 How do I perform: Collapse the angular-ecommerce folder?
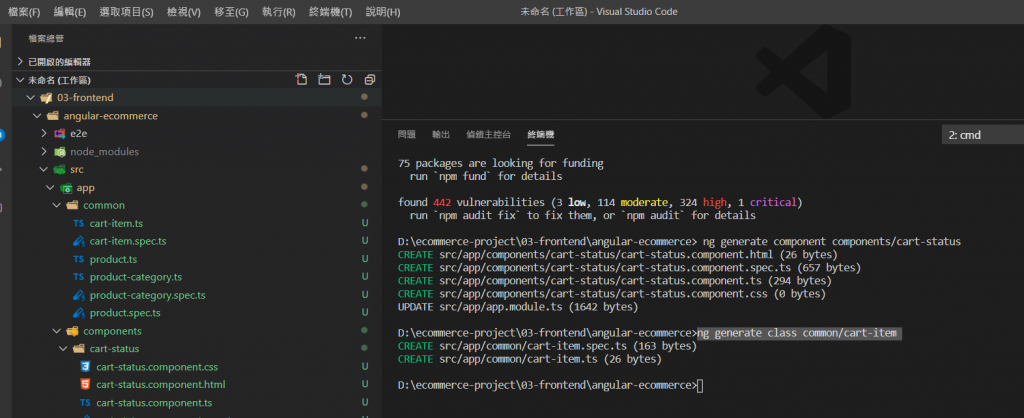coord(37,116)
